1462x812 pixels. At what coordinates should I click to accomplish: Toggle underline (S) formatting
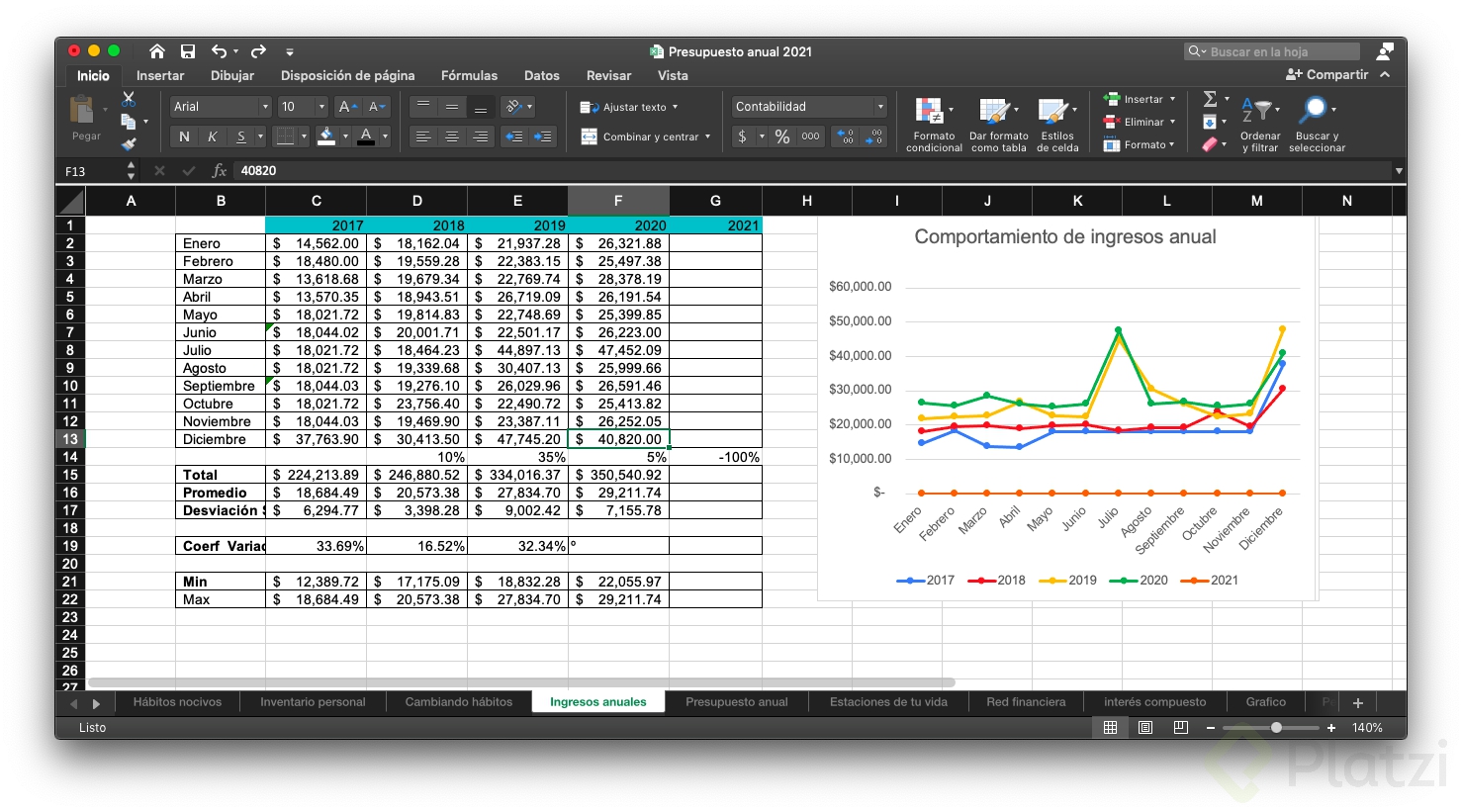pyautogui.click(x=240, y=136)
